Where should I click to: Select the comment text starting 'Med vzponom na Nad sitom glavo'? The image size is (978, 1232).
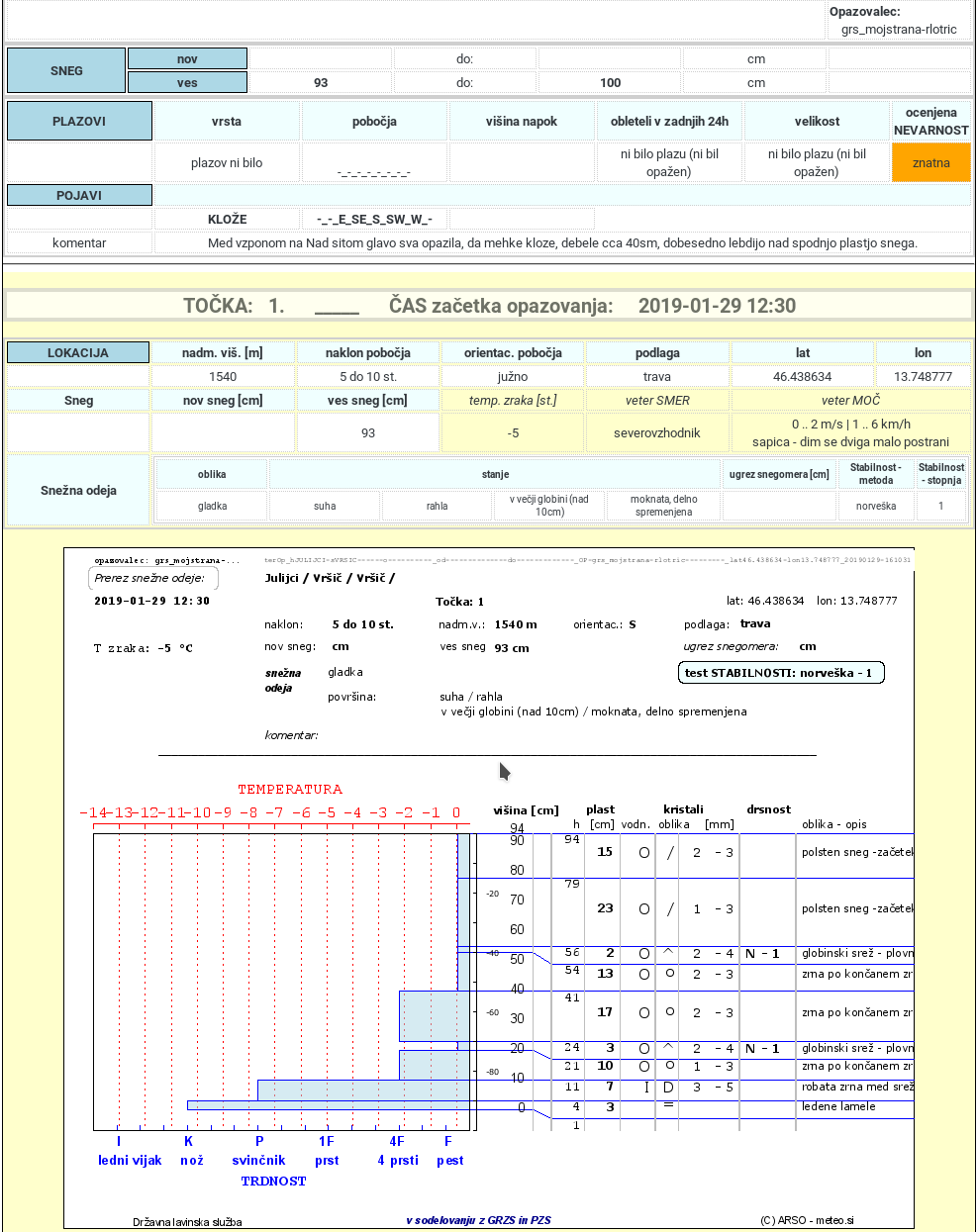(562, 242)
